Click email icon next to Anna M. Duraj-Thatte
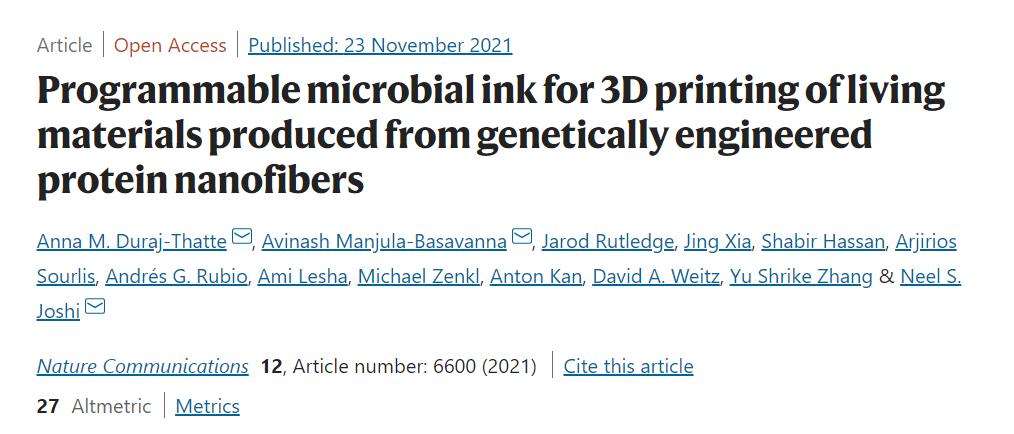Viewport: 1014px width, 434px height. 241,237
